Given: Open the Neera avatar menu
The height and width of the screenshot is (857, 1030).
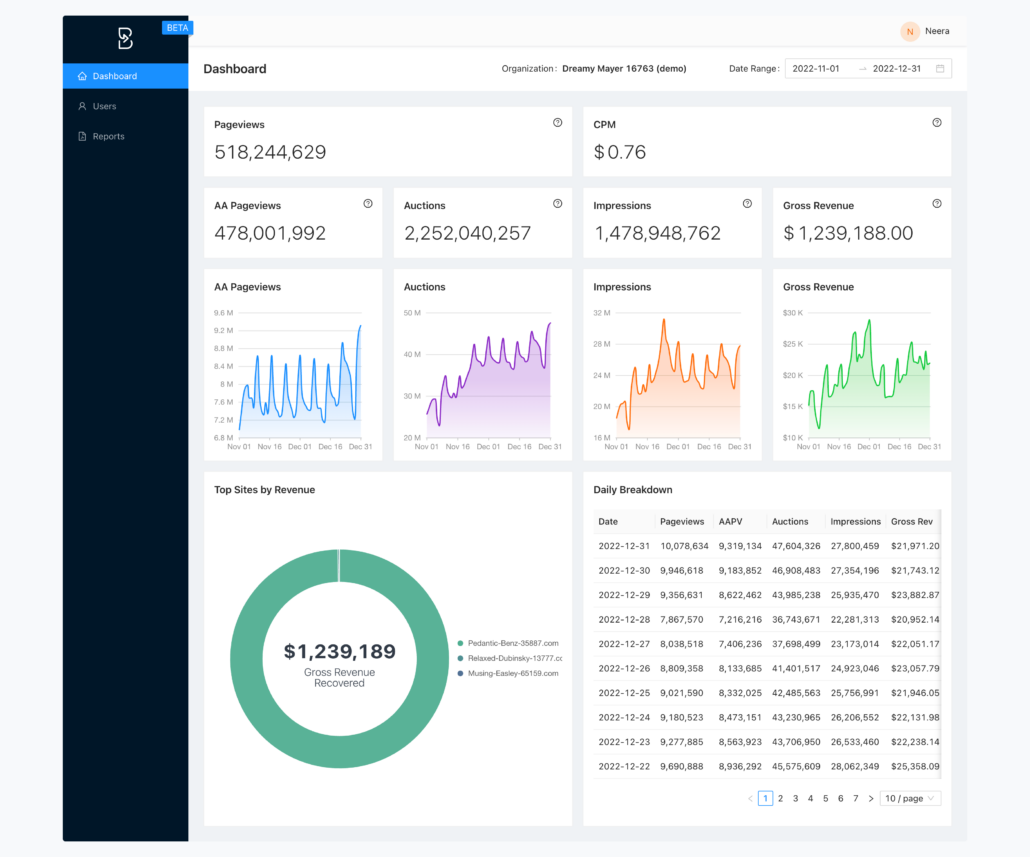Looking at the screenshot, I should 909,31.
